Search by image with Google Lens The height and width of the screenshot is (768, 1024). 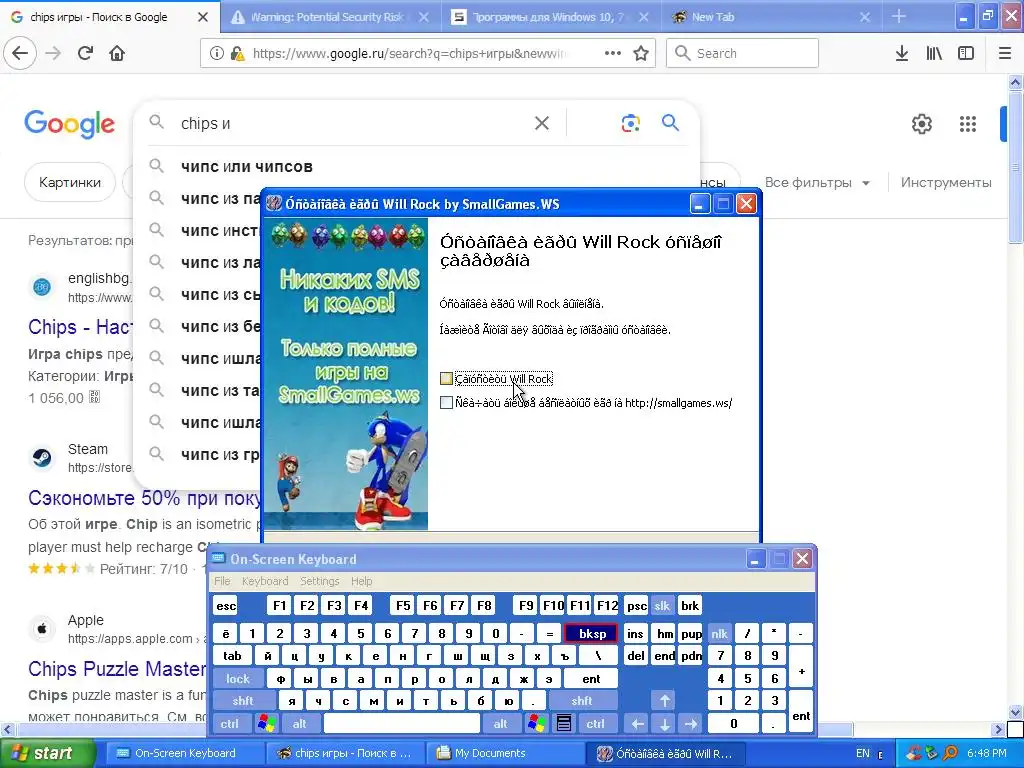tap(630, 123)
